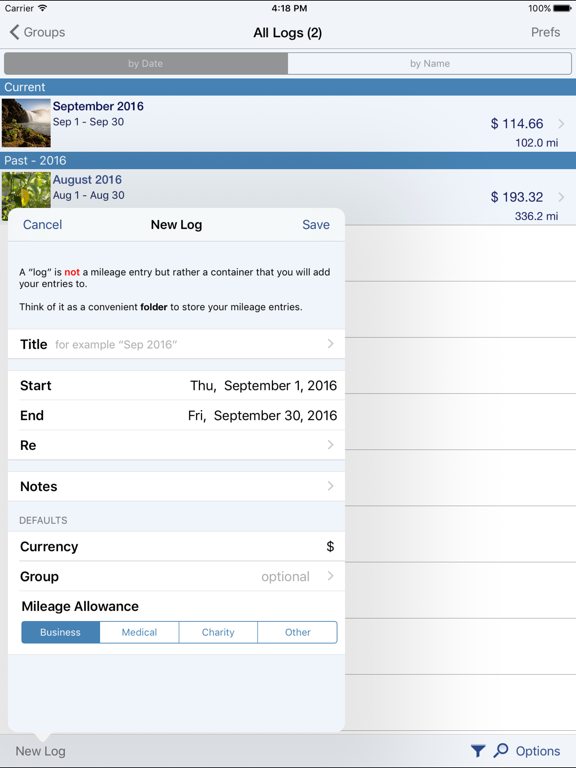
Task: Tap the Mileage Allowance label
Action: (x=80, y=606)
